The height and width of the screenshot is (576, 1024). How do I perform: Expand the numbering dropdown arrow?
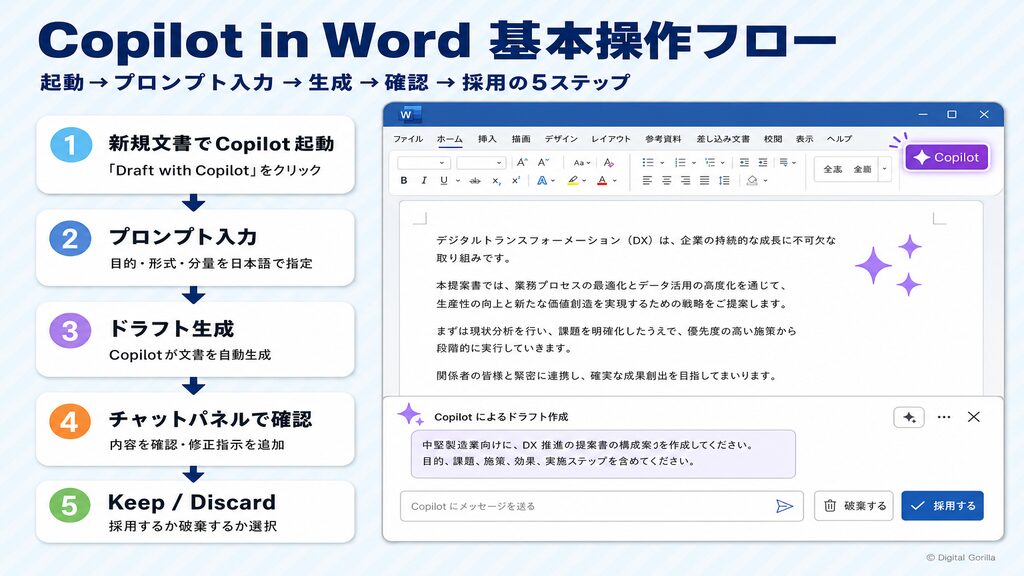click(x=694, y=163)
